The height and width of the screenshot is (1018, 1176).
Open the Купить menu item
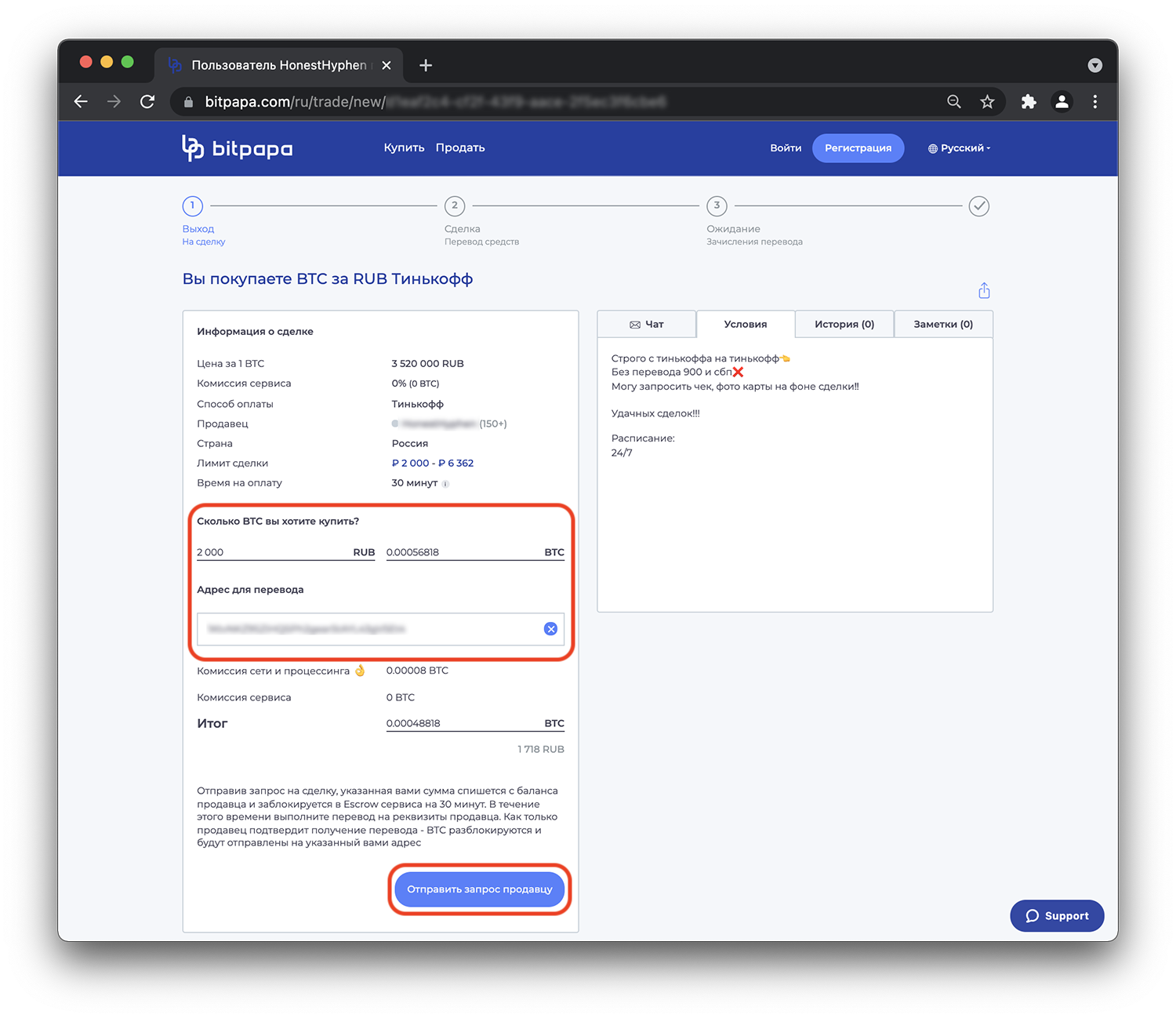(x=404, y=147)
